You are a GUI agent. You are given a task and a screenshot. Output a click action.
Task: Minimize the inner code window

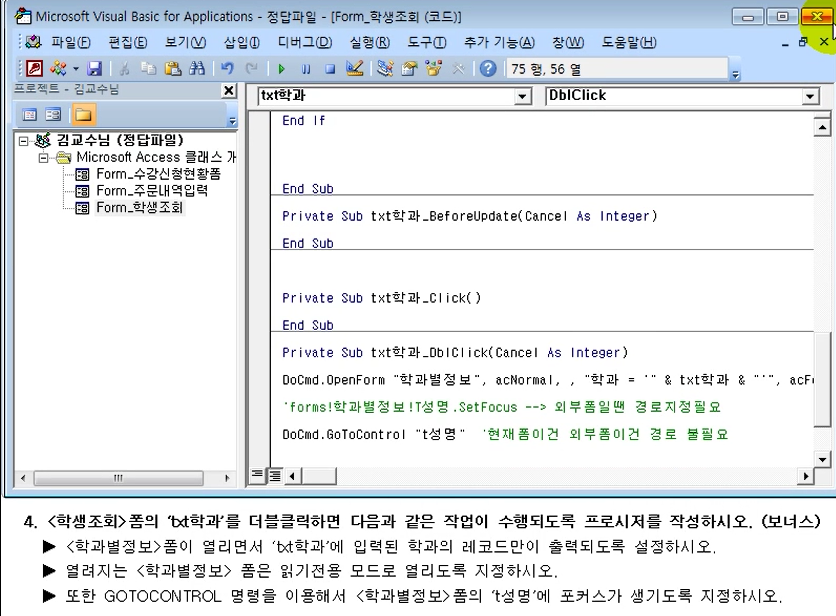785,43
